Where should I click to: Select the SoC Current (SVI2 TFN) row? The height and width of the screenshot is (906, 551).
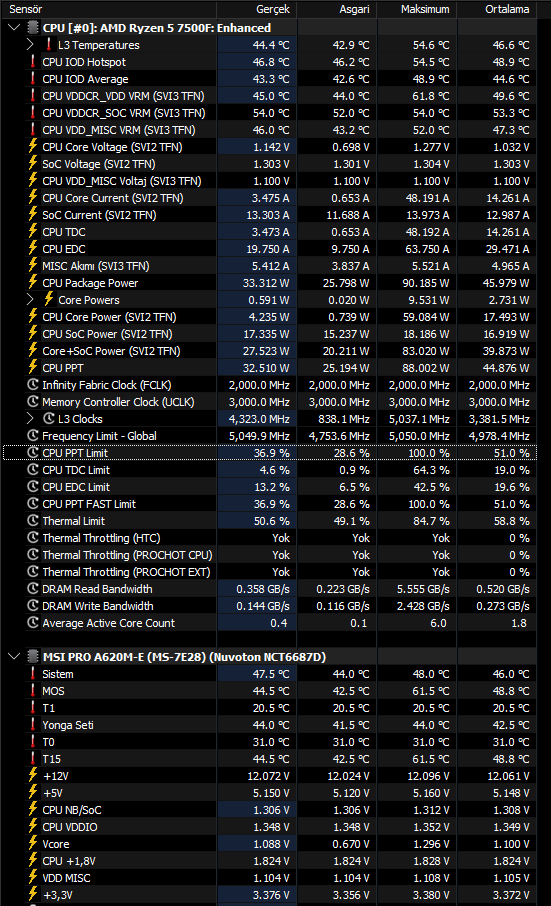269,214
